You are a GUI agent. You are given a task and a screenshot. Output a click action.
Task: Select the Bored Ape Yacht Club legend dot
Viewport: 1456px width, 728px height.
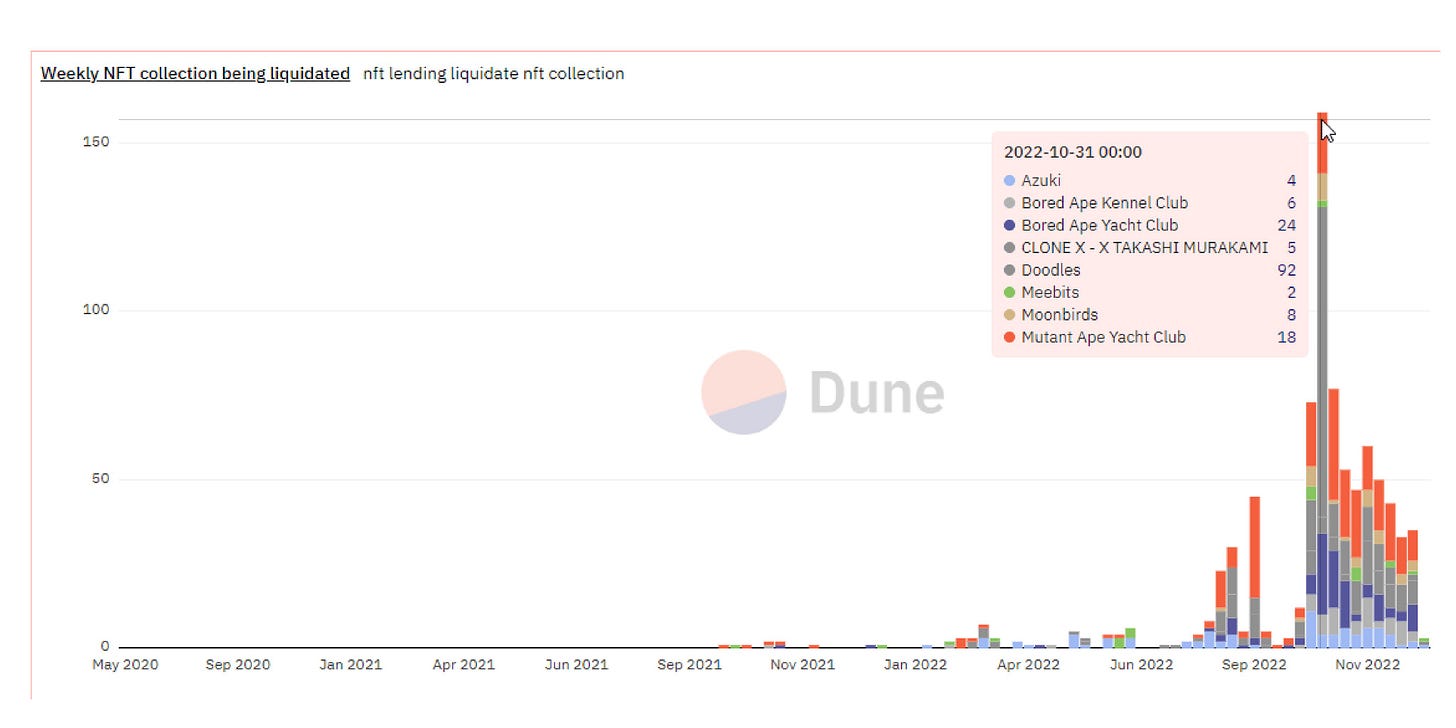pyautogui.click(x=1009, y=226)
